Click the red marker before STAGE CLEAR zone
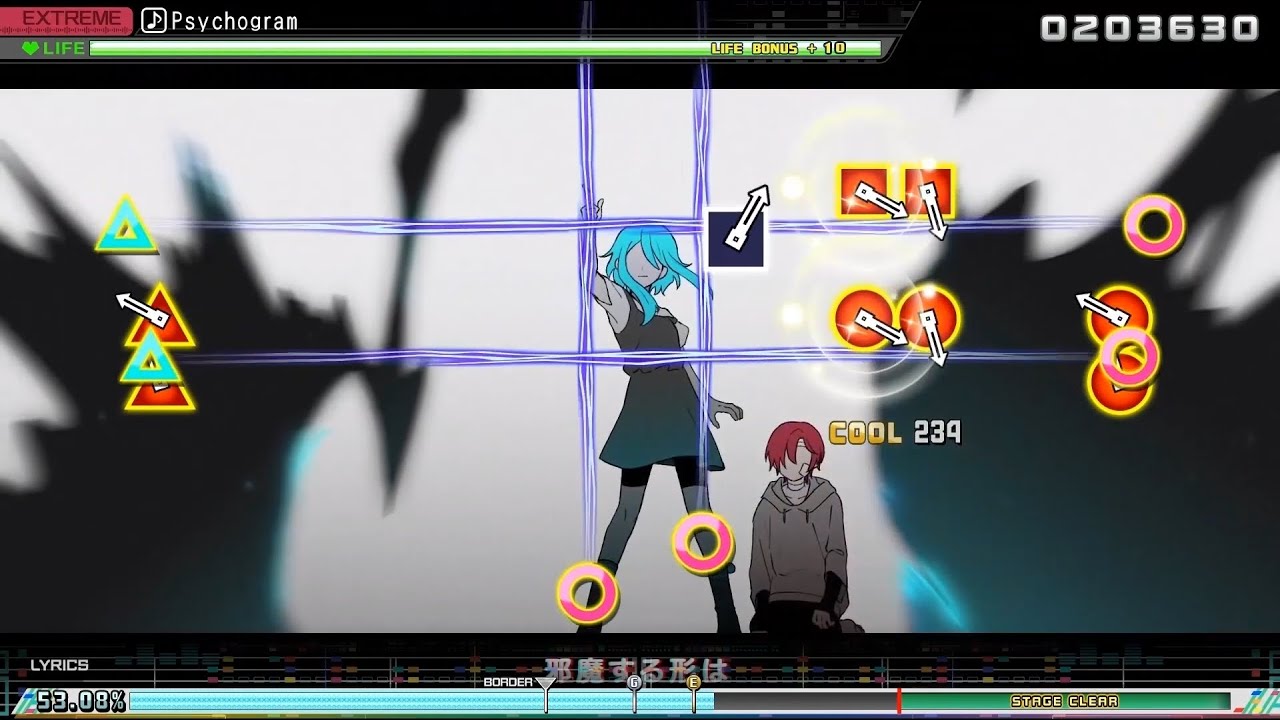The width and height of the screenshot is (1280, 720). [899, 700]
